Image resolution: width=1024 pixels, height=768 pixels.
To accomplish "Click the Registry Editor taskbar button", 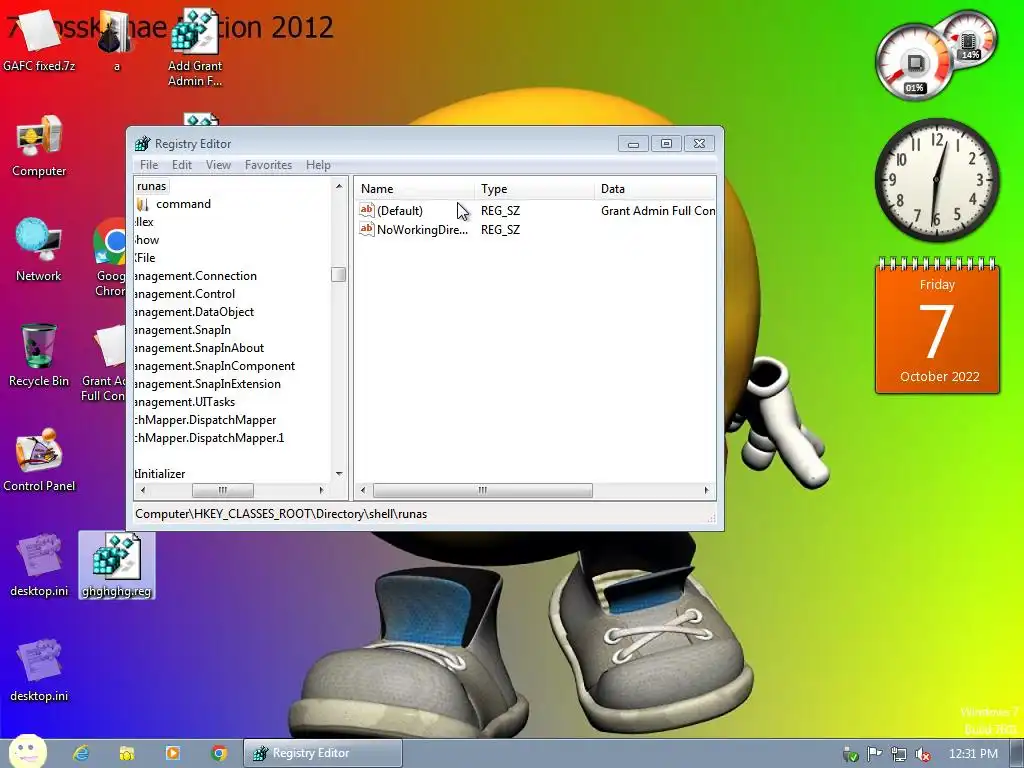I will coord(323,753).
